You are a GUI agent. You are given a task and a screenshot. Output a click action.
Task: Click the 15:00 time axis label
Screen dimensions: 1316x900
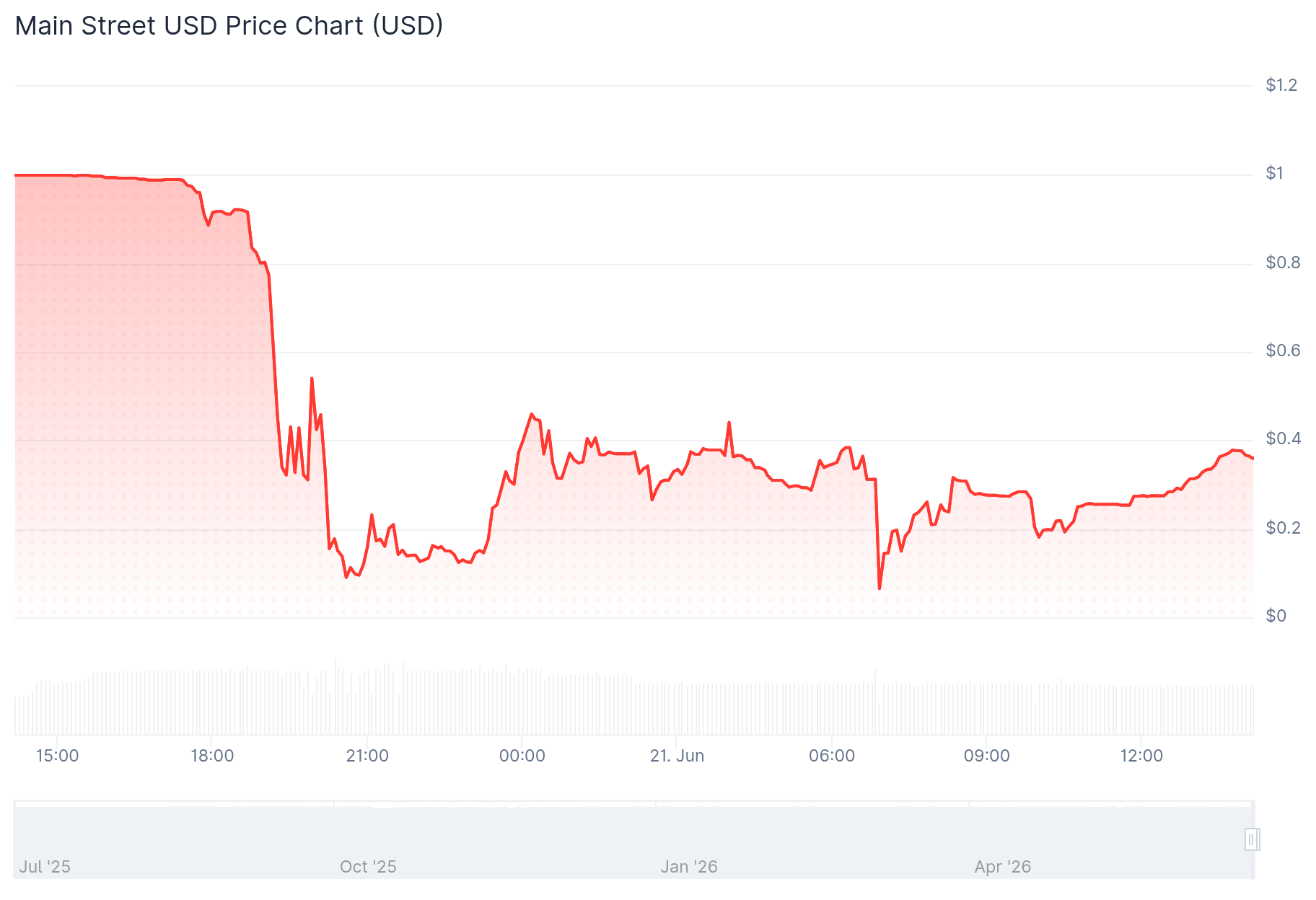(x=58, y=756)
